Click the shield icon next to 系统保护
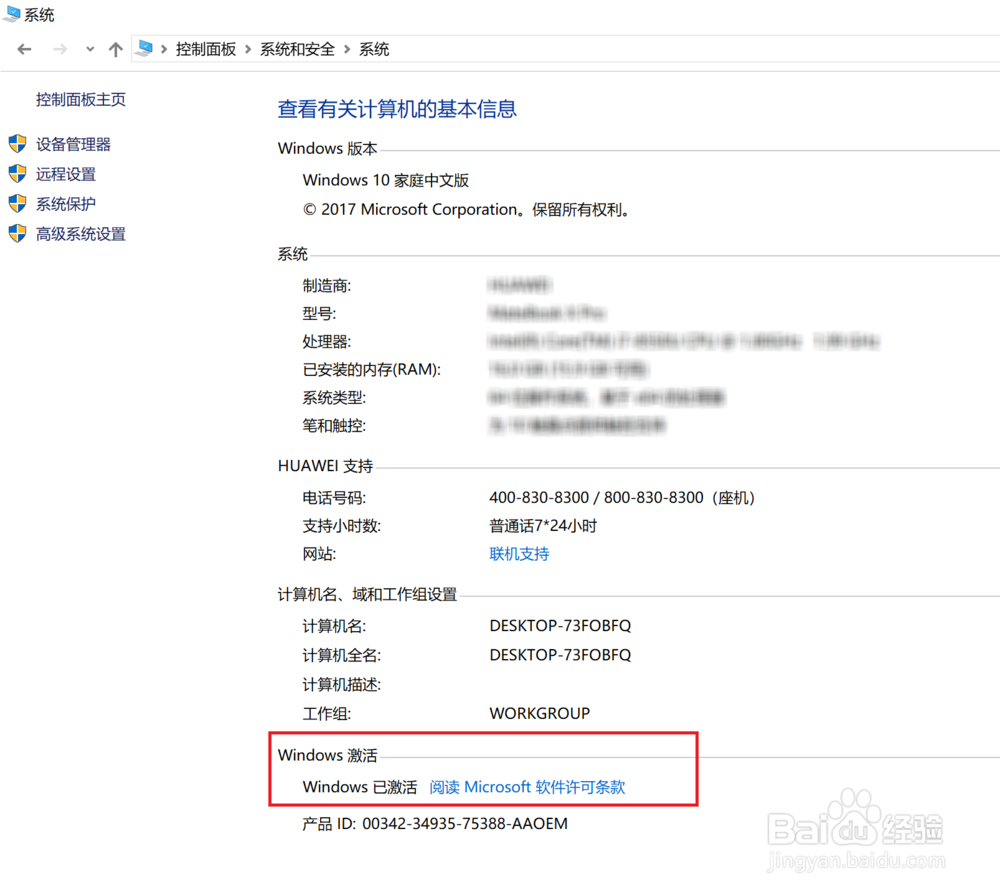Viewport: 1000px width, 895px height. click(18, 203)
